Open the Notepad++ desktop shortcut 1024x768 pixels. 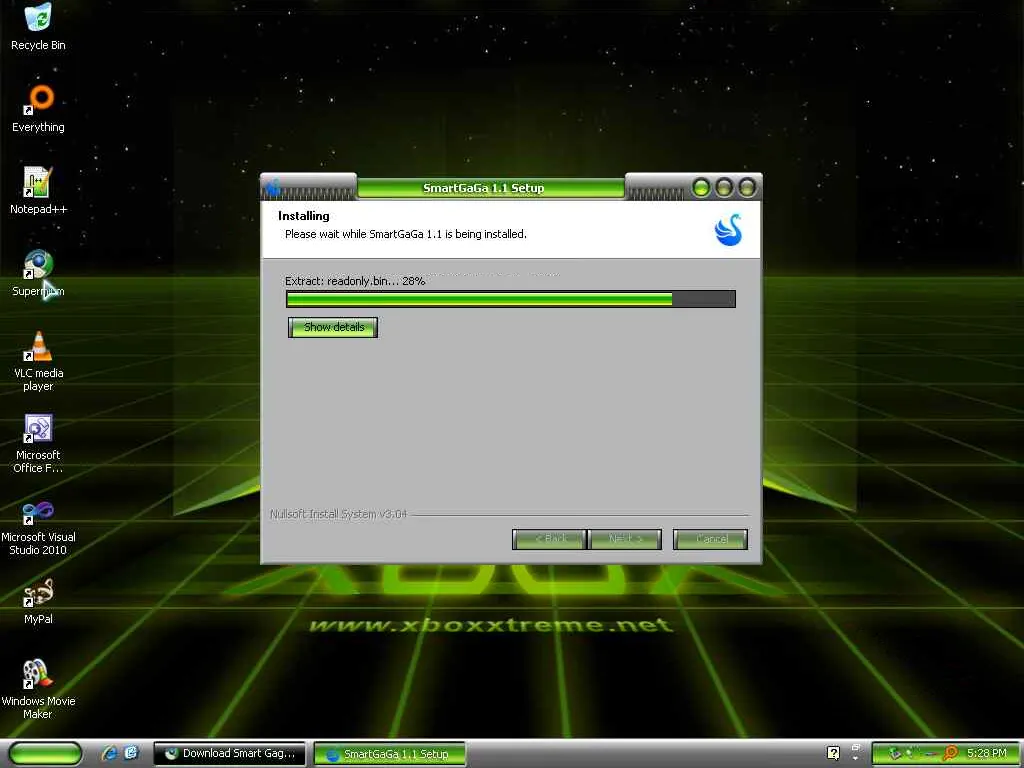point(39,191)
